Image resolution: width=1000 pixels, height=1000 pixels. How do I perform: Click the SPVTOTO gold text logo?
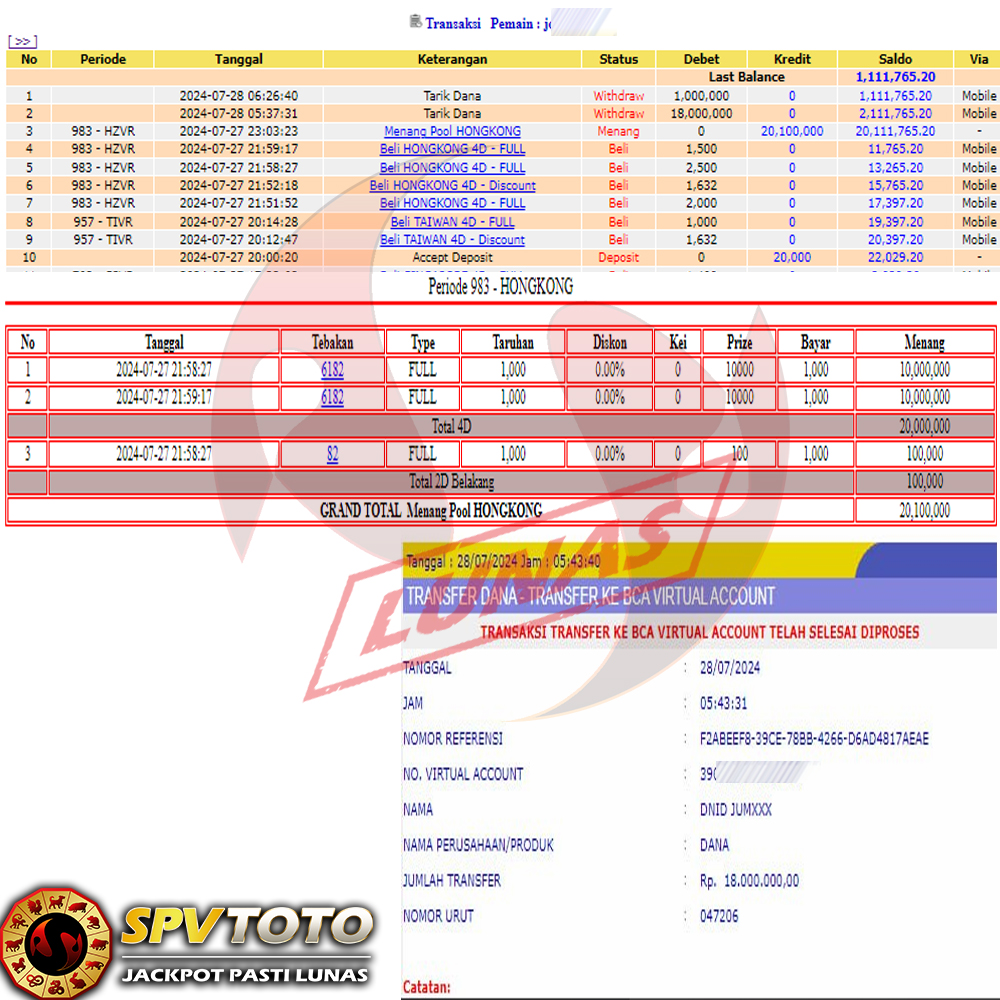tap(245, 927)
